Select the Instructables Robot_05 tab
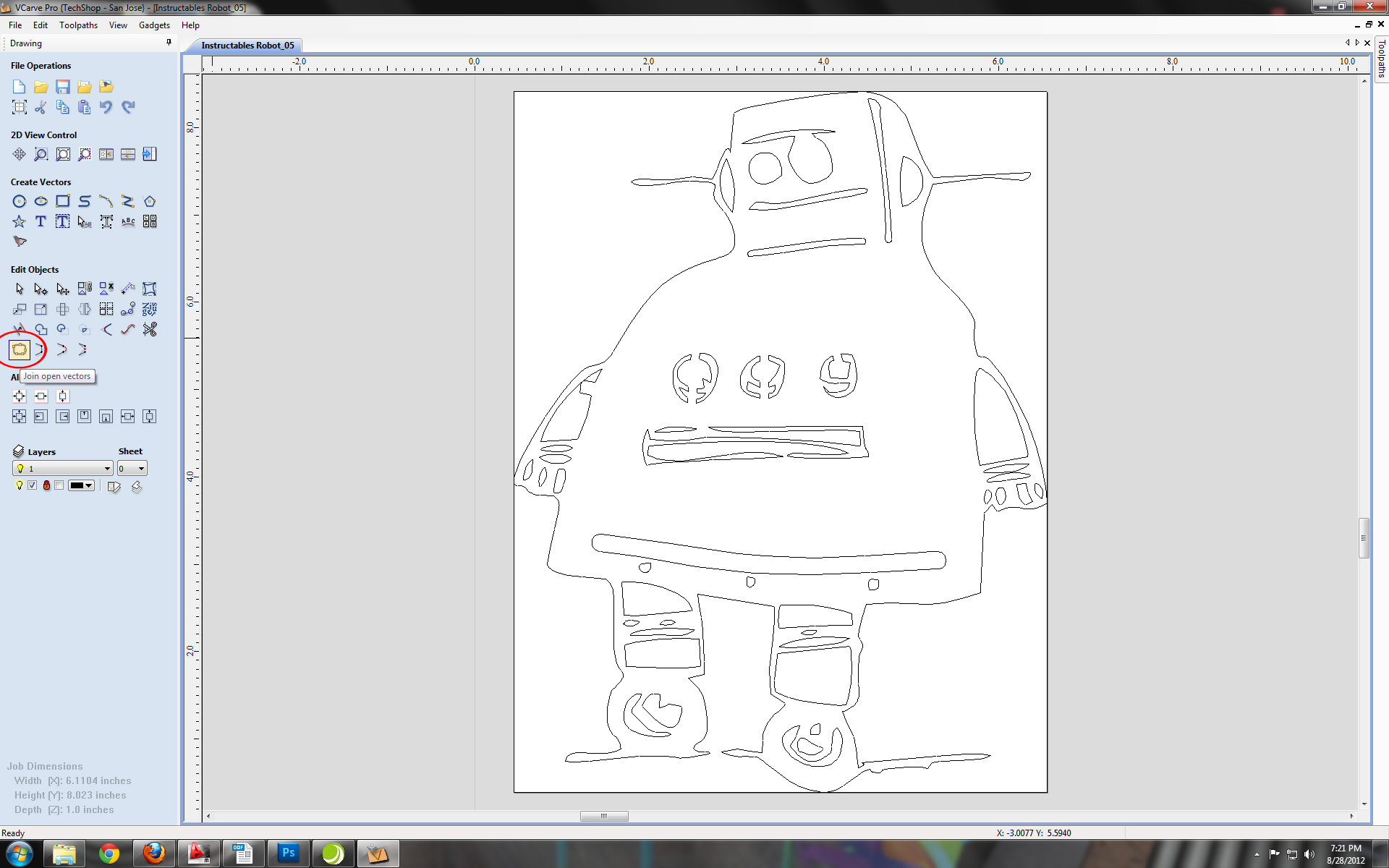The width and height of the screenshot is (1389, 868). pyautogui.click(x=247, y=45)
